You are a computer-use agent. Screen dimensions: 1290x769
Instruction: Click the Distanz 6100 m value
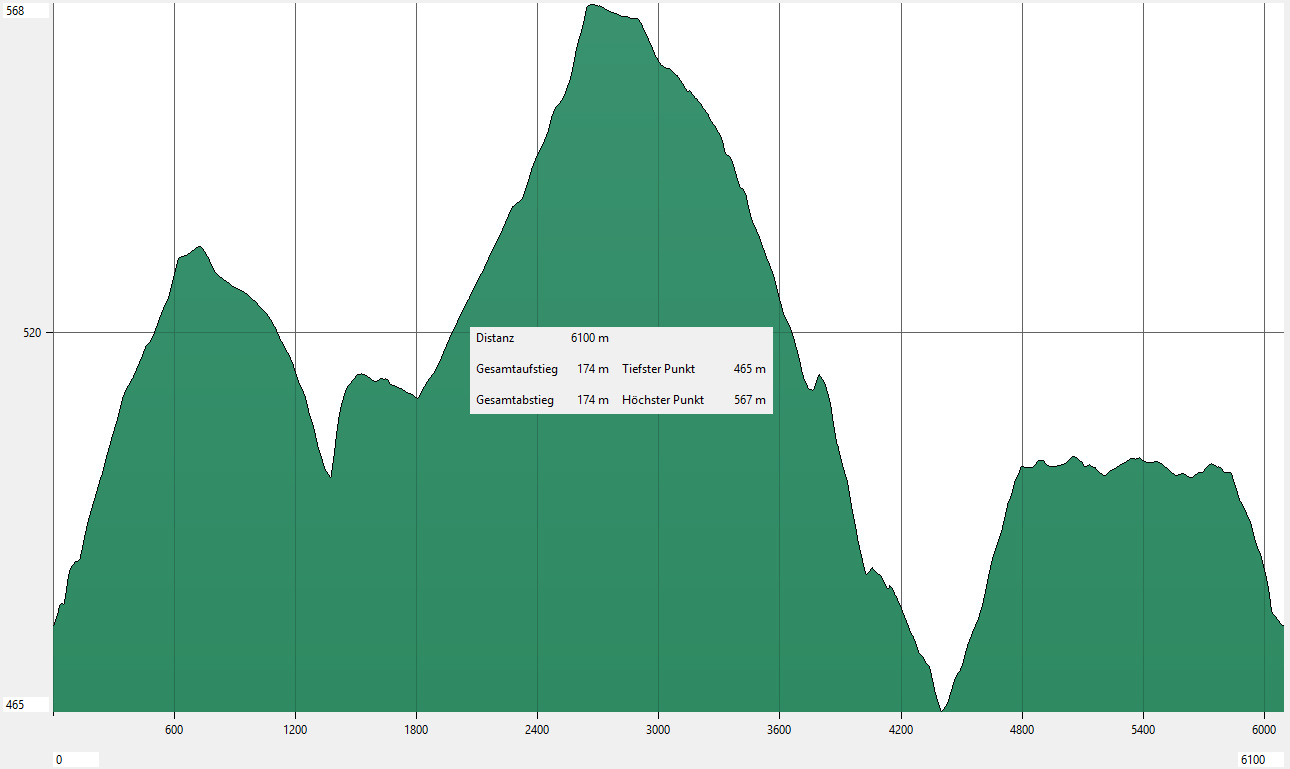click(589, 338)
